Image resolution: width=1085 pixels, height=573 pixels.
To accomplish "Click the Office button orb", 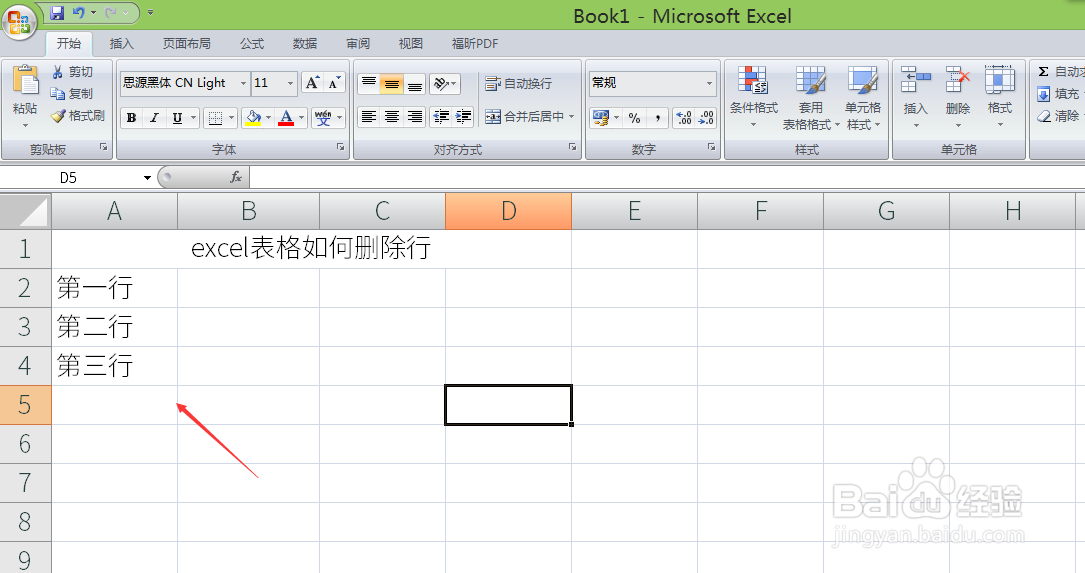I will (x=19, y=21).
